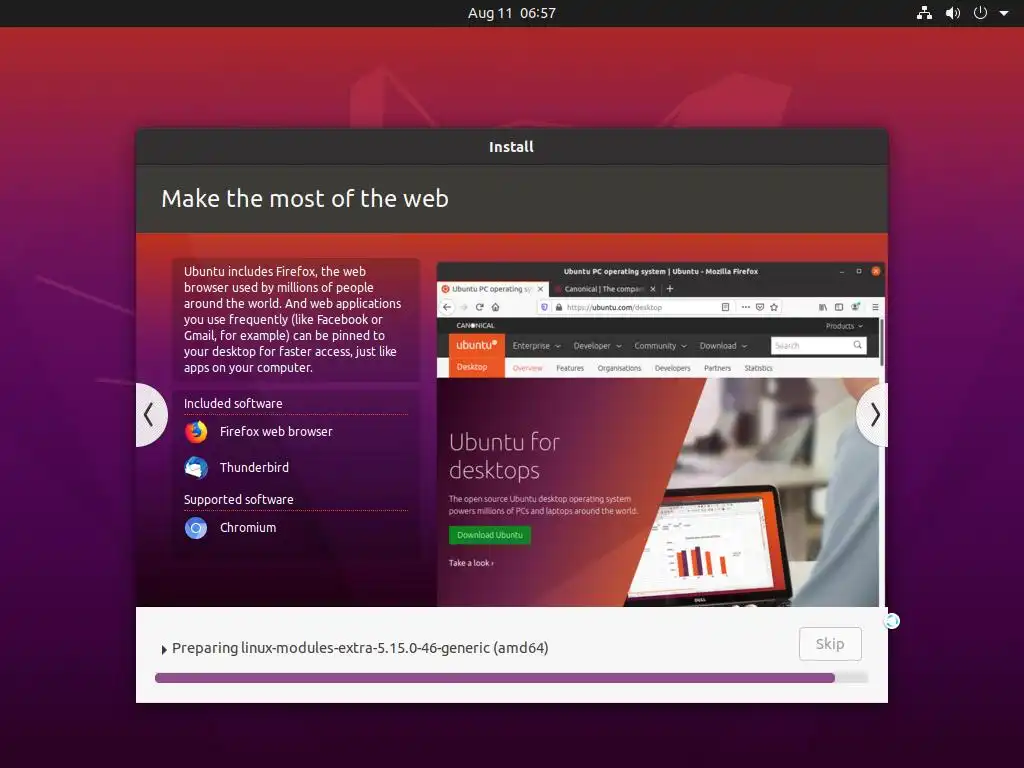The image size is (1024, 768).
Task: Select the Canonical browser tab
Action: tap(604, 289)
